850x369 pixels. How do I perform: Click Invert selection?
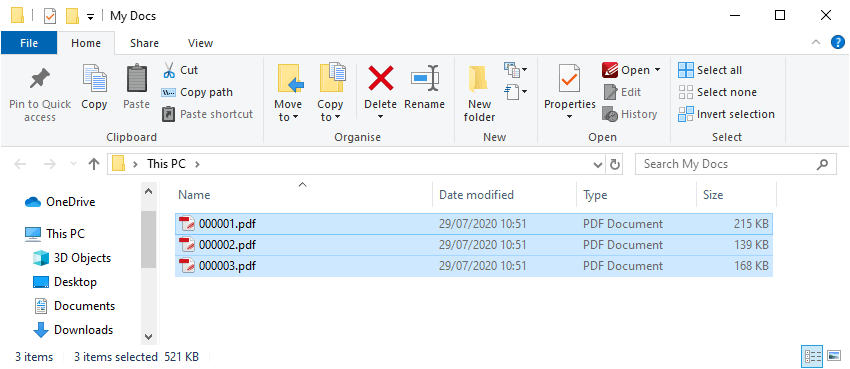click(726, 114)
